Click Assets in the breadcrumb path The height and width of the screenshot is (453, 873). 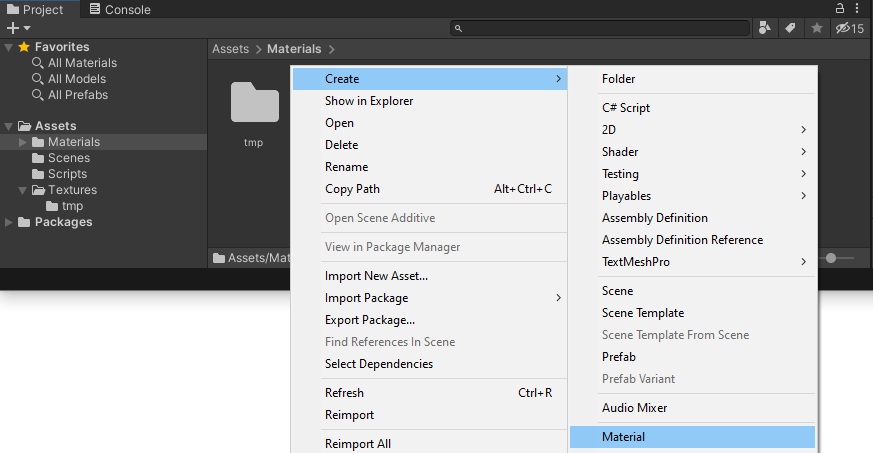(230, 49)
